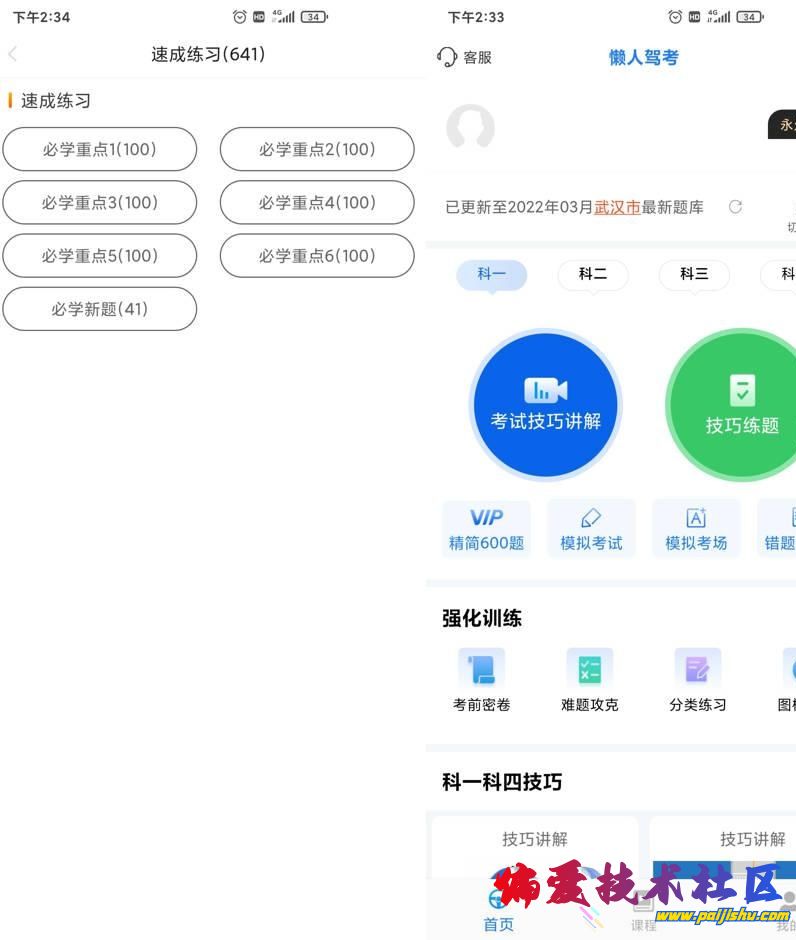Open 技巧练题 green circle
This screenshot has width=796, height=940.
741,406
